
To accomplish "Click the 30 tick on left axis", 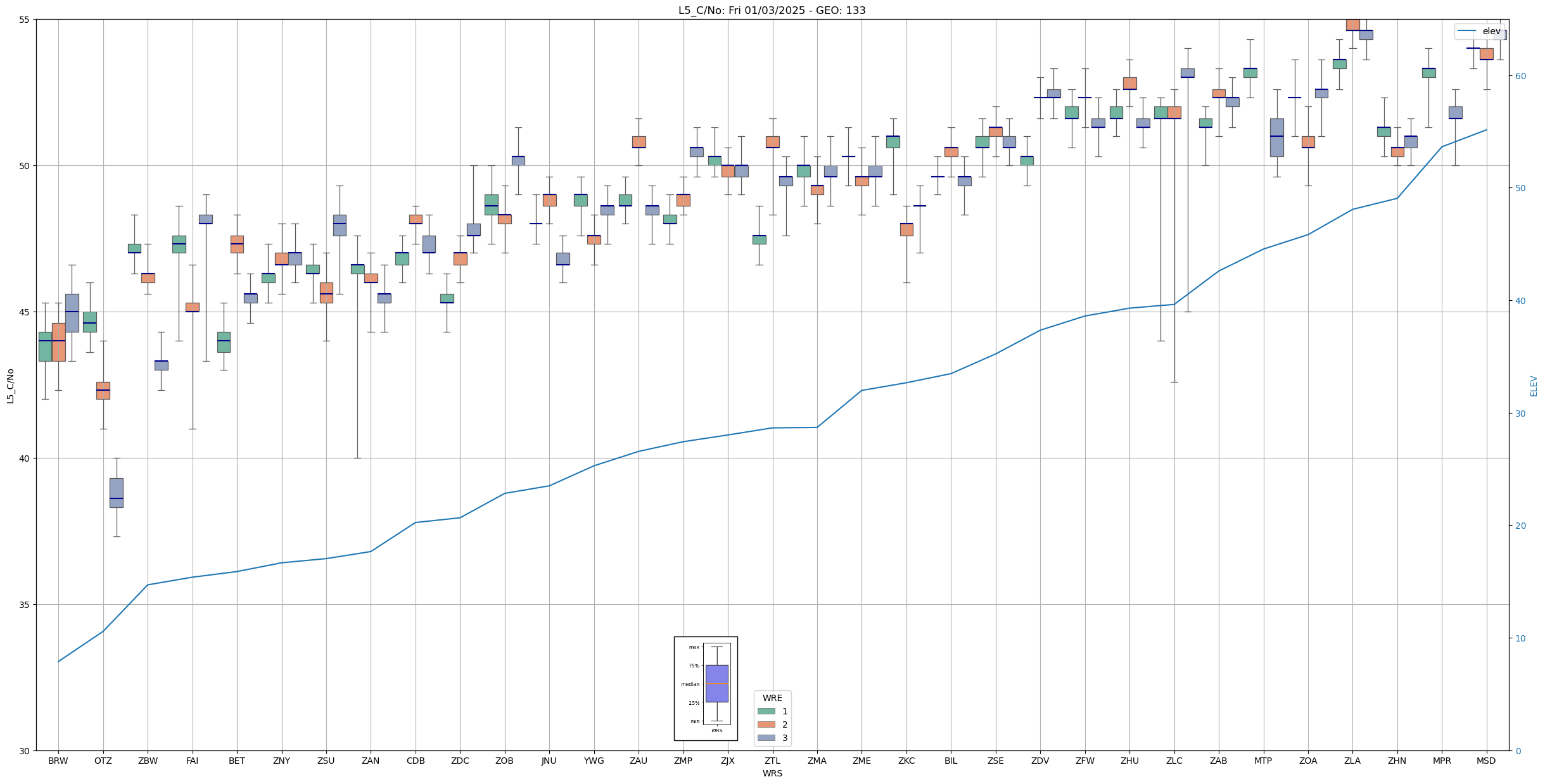I will point(25,751).
